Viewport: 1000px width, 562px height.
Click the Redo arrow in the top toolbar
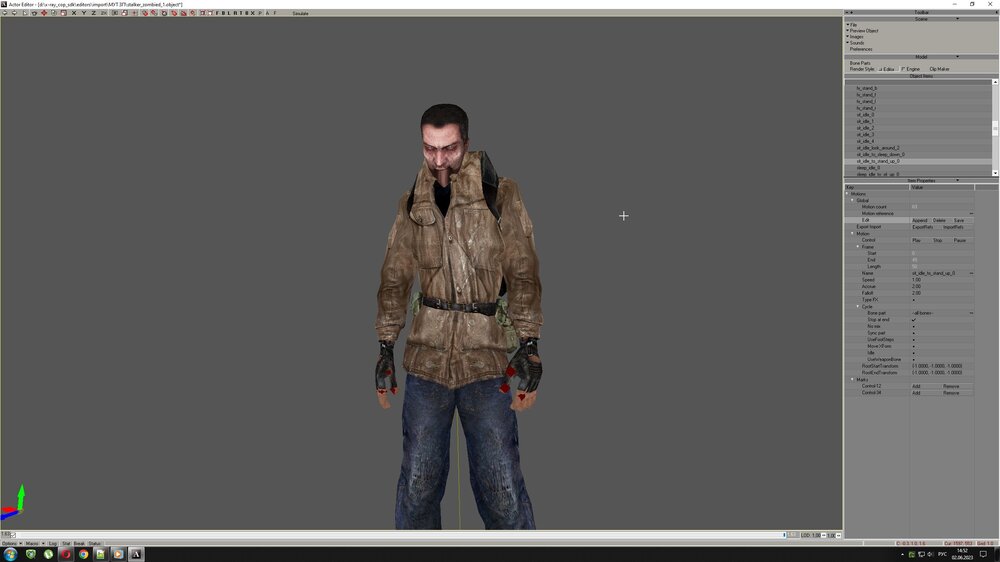(14, 13)
